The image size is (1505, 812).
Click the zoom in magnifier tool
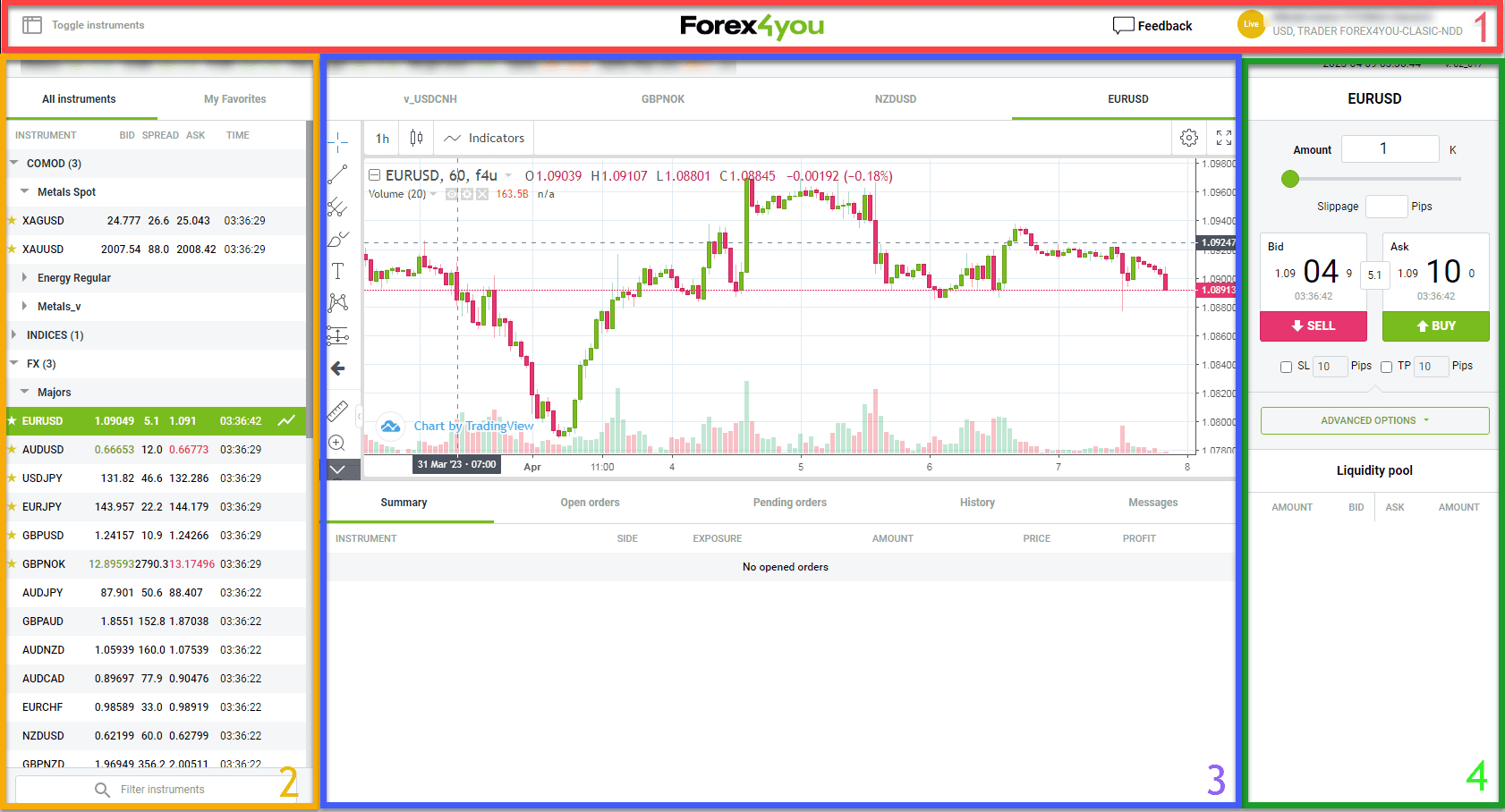click(x=337, y=443)
